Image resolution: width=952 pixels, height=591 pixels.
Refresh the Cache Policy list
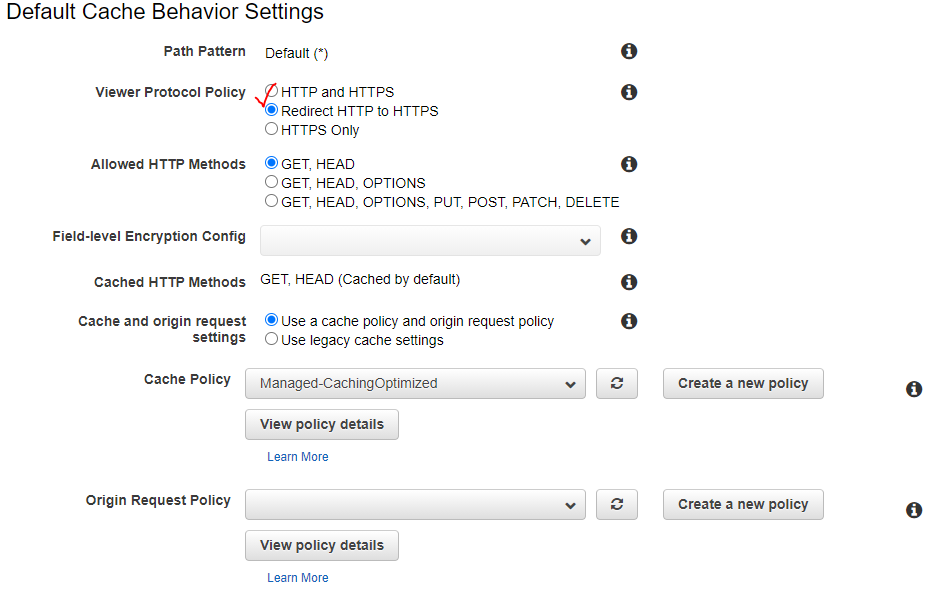(x=617, y=383)
